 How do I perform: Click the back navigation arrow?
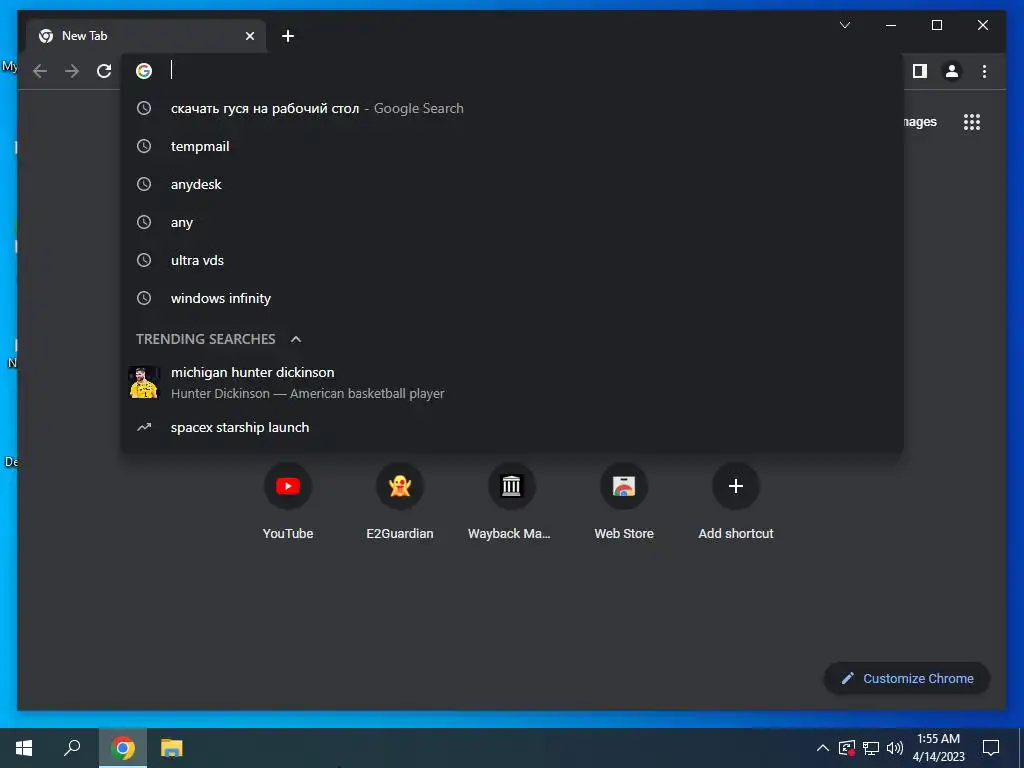pyautogui.click(x=40, y=71)
